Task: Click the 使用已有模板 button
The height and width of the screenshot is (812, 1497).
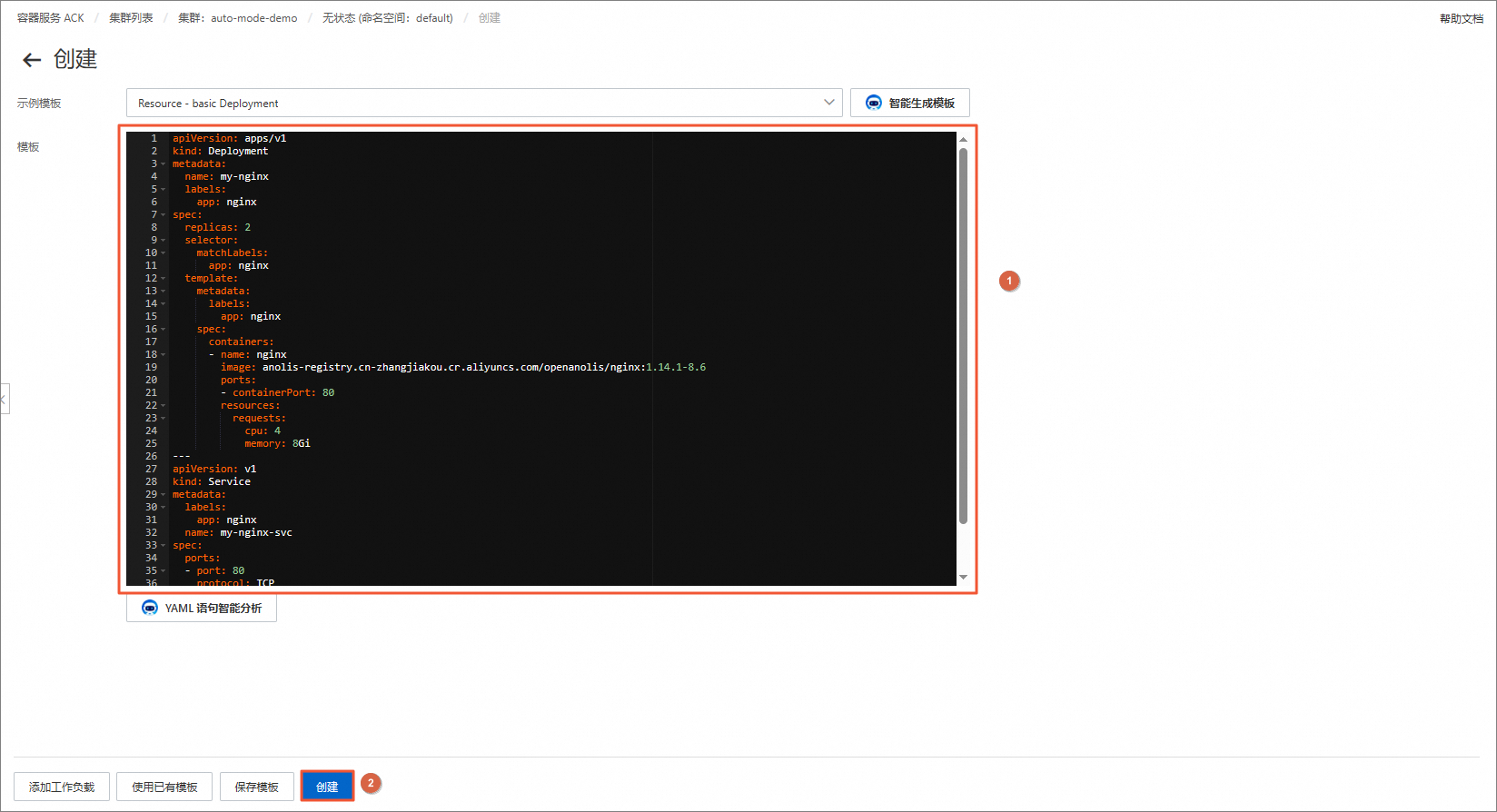Action: click(x=164, y=787)
